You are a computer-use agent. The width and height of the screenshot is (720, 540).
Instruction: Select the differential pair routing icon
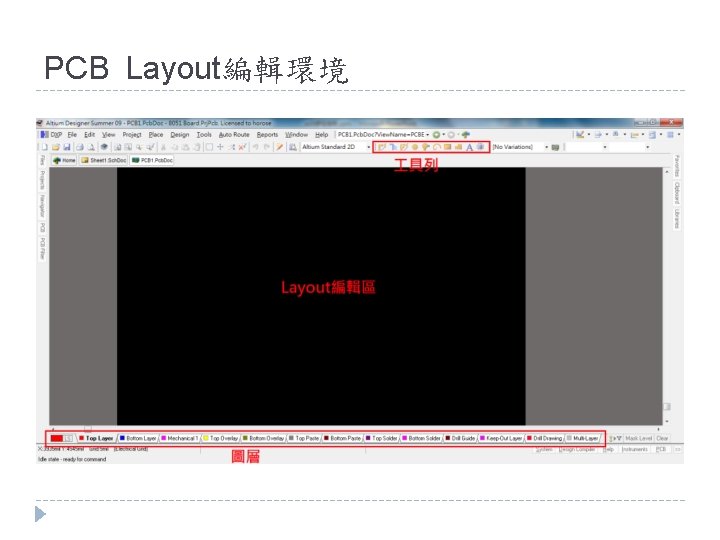point(404,147)
